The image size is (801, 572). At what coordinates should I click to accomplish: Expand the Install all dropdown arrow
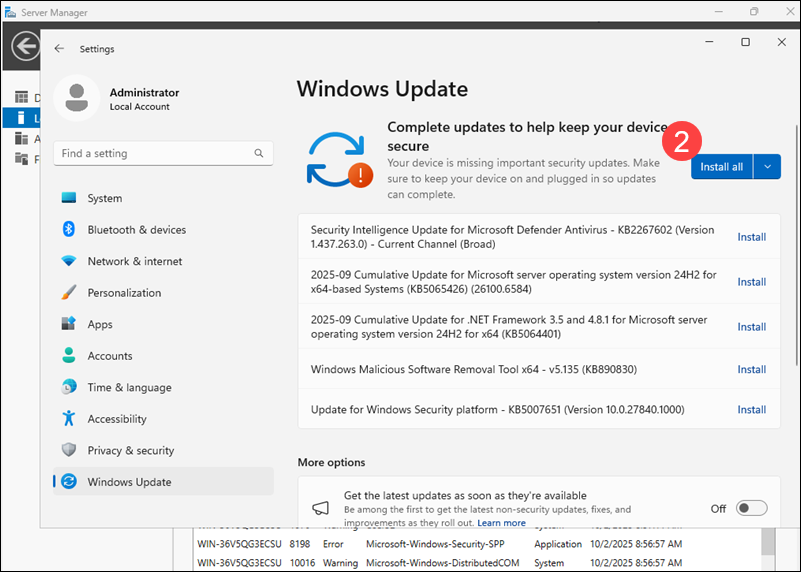click(767, 167)
